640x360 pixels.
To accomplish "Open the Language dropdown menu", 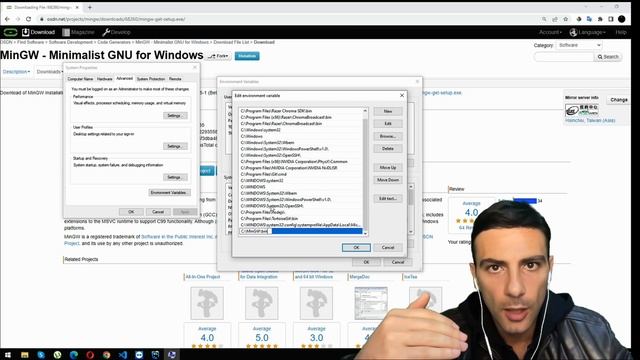I will click(x=588, y=32).
